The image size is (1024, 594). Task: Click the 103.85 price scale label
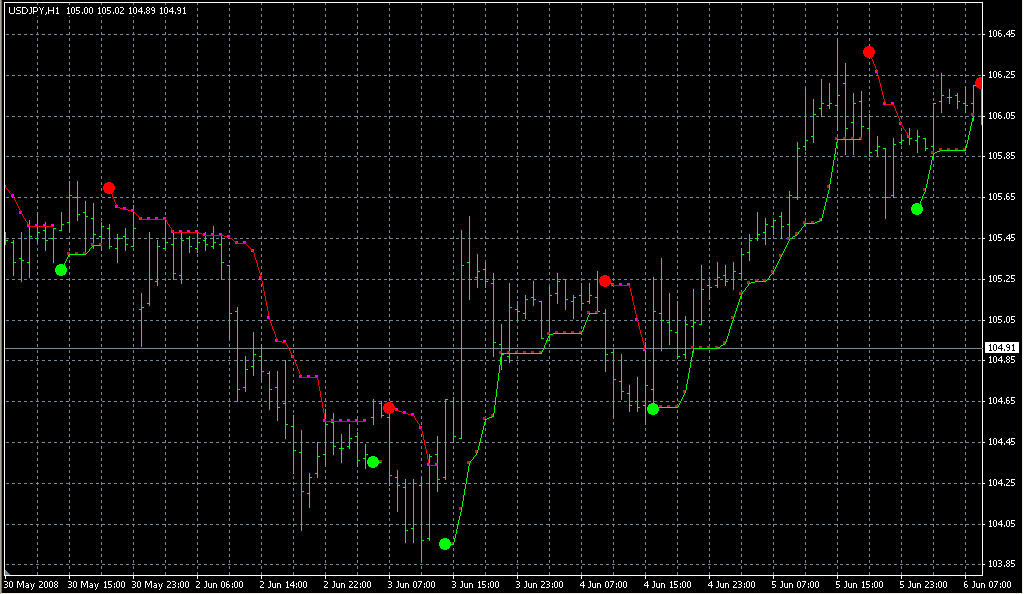(x=1000, y=564)
